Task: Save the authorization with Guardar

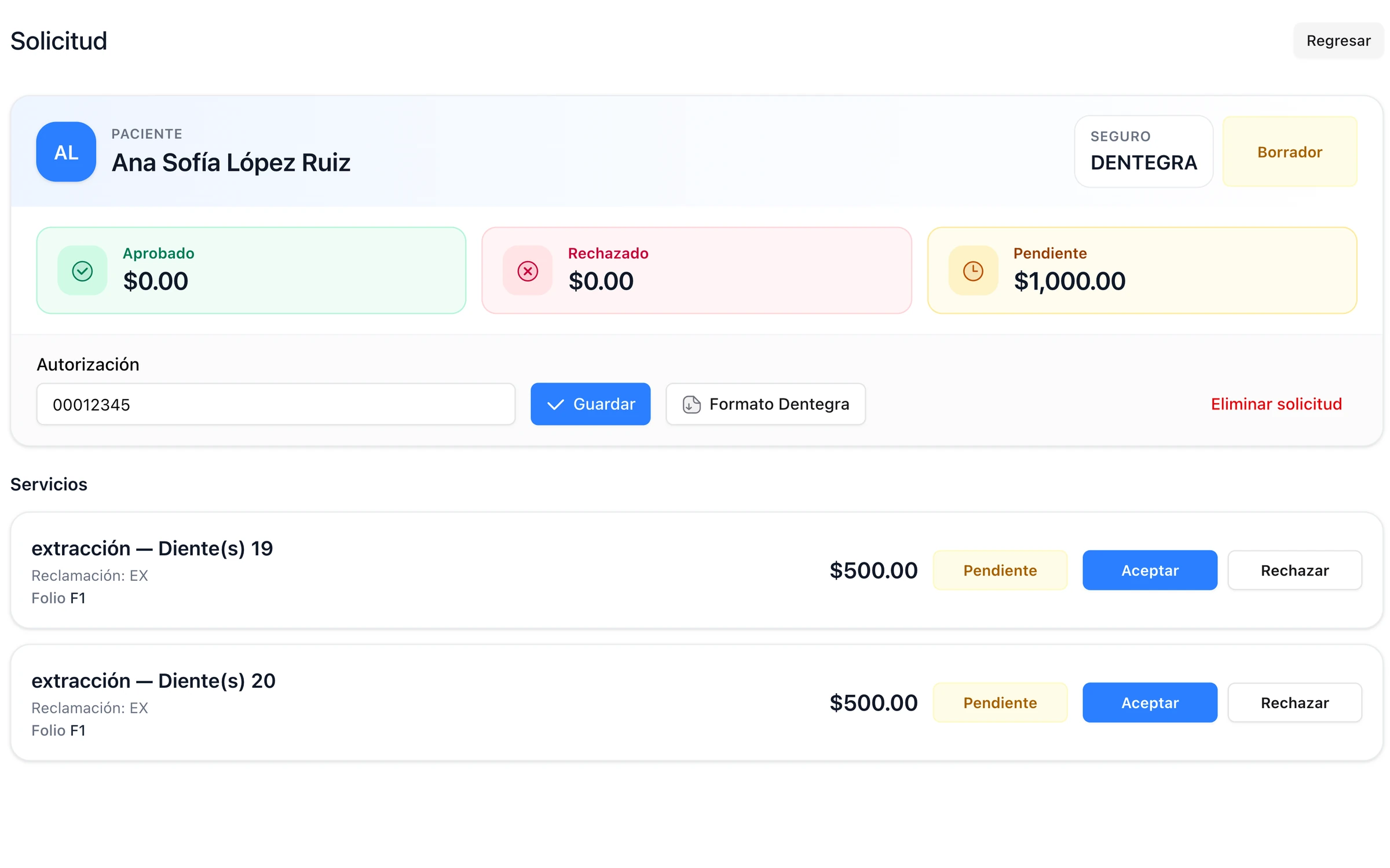Action: (x=590, y=404)
